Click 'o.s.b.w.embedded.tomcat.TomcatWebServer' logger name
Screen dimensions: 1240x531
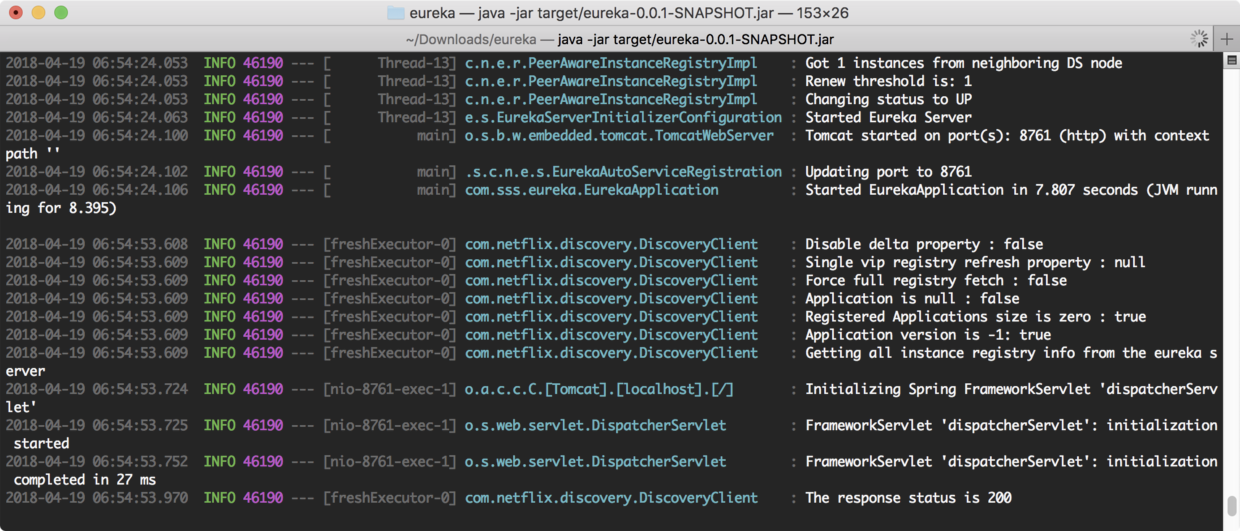[x=619, y=135]
